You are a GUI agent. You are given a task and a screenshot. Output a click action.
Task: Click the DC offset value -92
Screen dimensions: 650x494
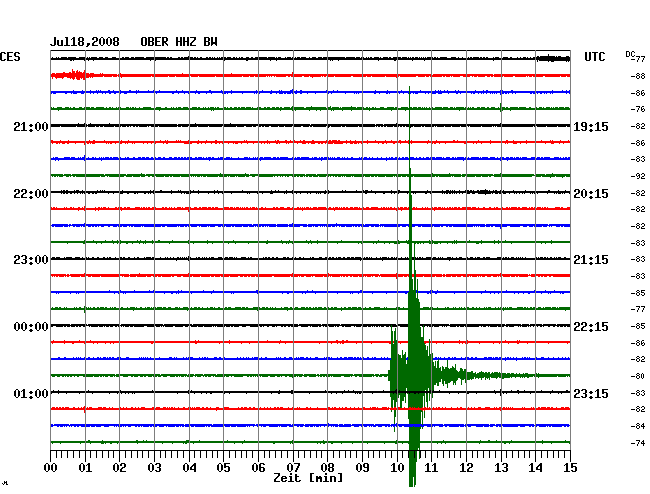(x=638, y=176)
